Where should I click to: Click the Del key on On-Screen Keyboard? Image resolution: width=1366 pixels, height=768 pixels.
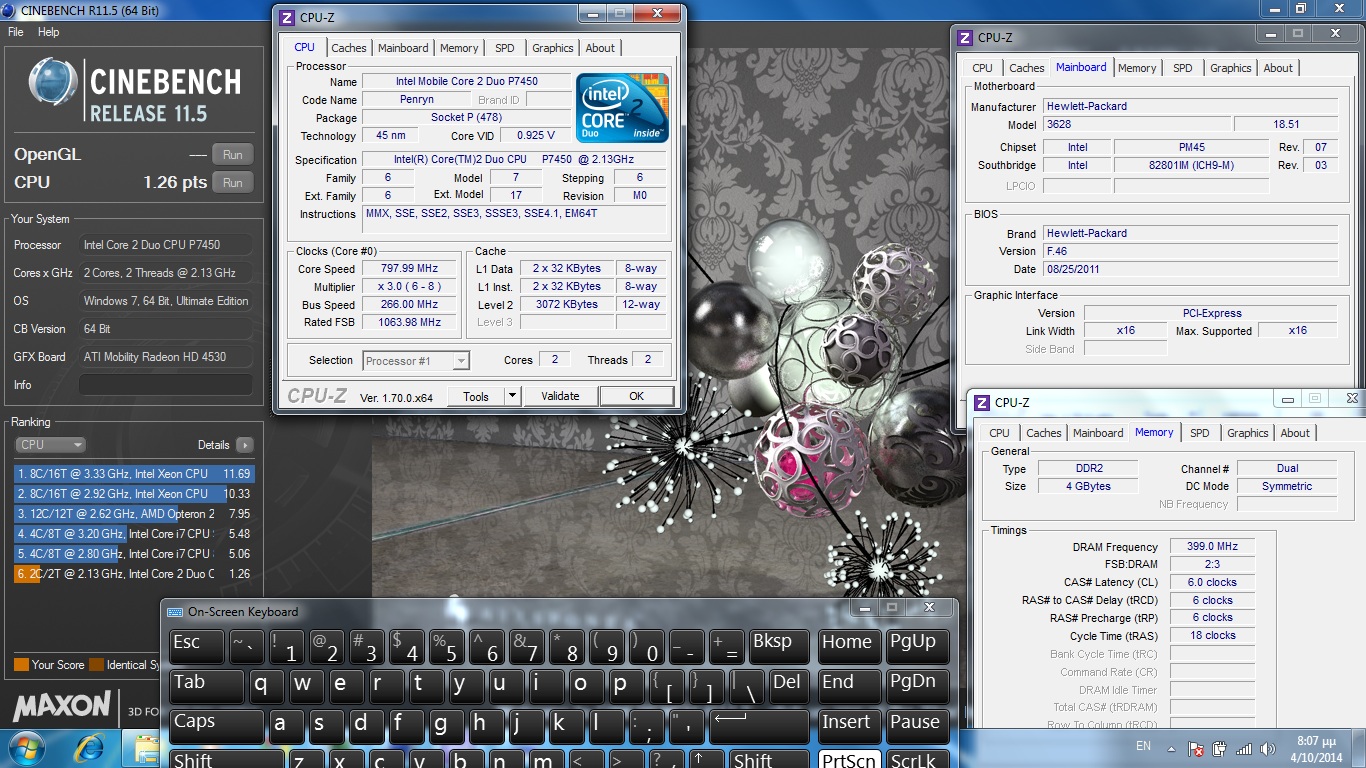click(789, 685)
